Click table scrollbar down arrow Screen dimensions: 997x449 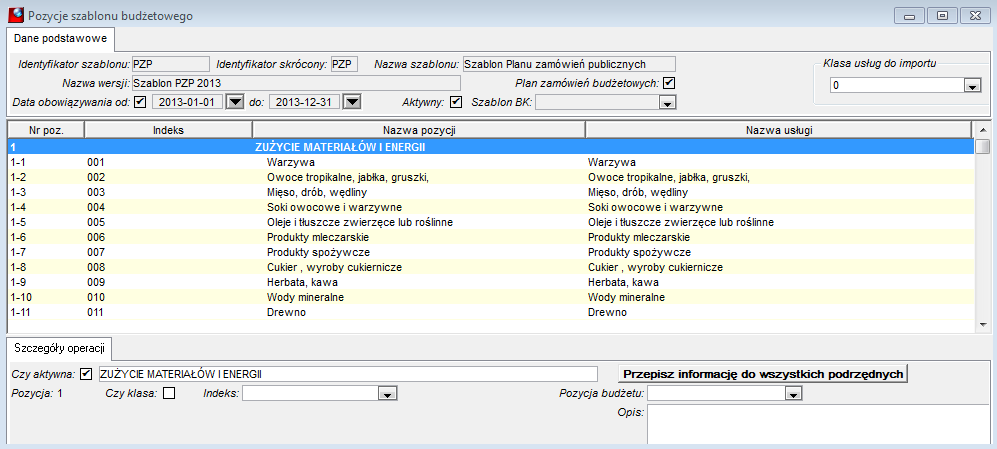[x=982, y=324]
